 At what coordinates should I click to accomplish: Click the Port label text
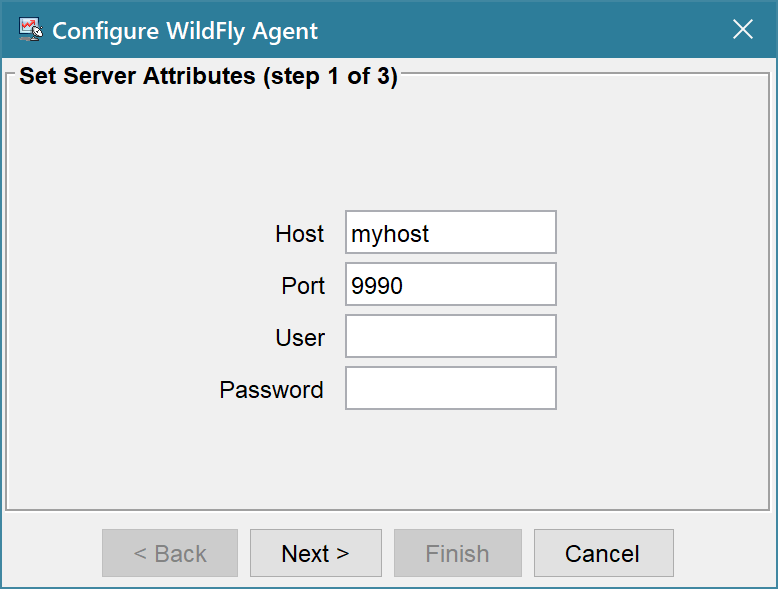[303, 286]
